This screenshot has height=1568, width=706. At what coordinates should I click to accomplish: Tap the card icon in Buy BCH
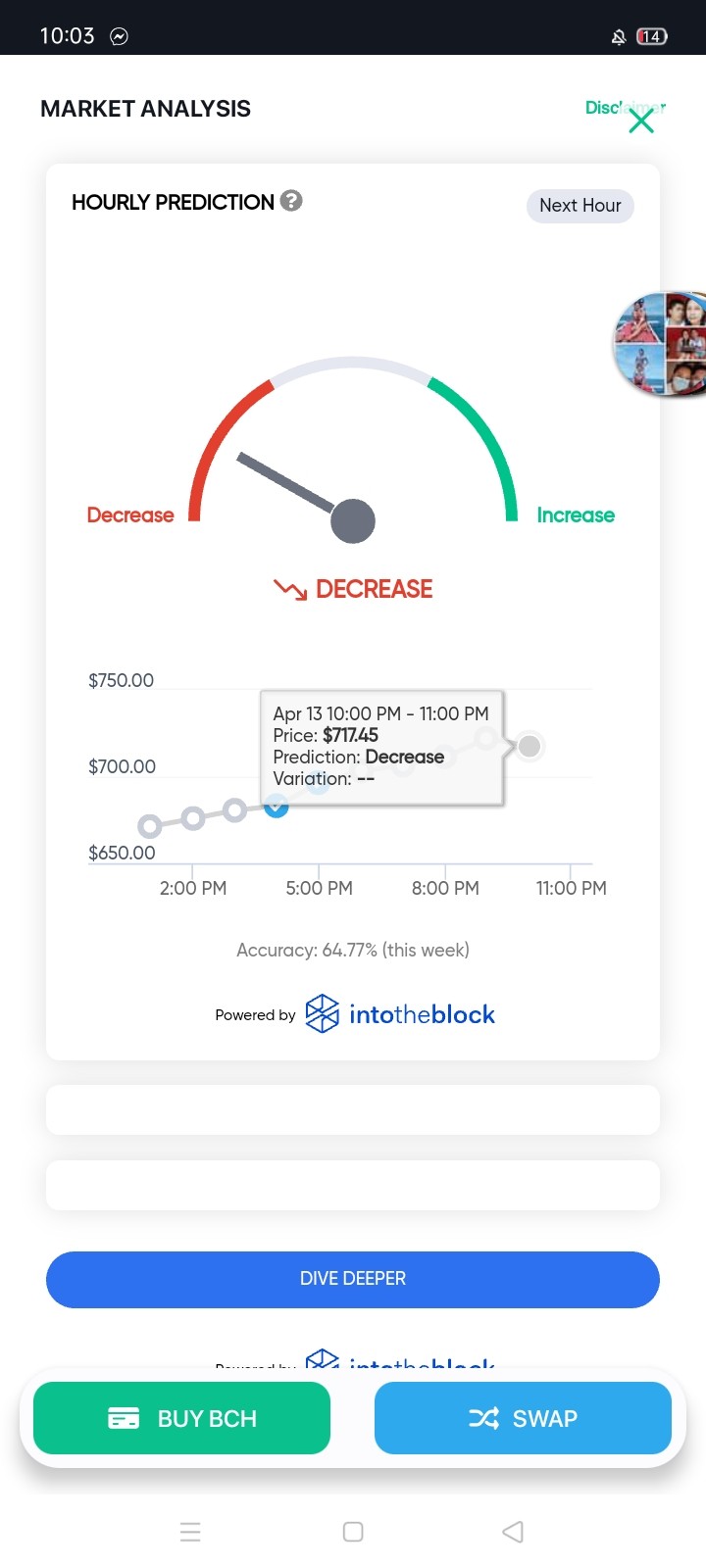pyautogui.click(x=124, y=1418)
